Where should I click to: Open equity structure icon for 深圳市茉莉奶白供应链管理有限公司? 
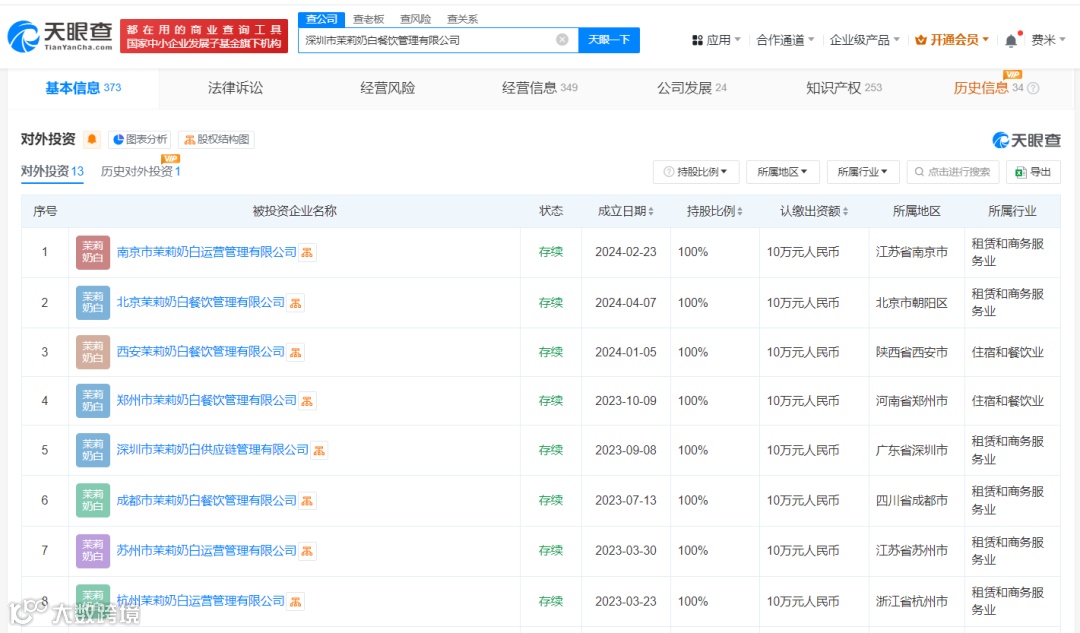coord(319,450)
